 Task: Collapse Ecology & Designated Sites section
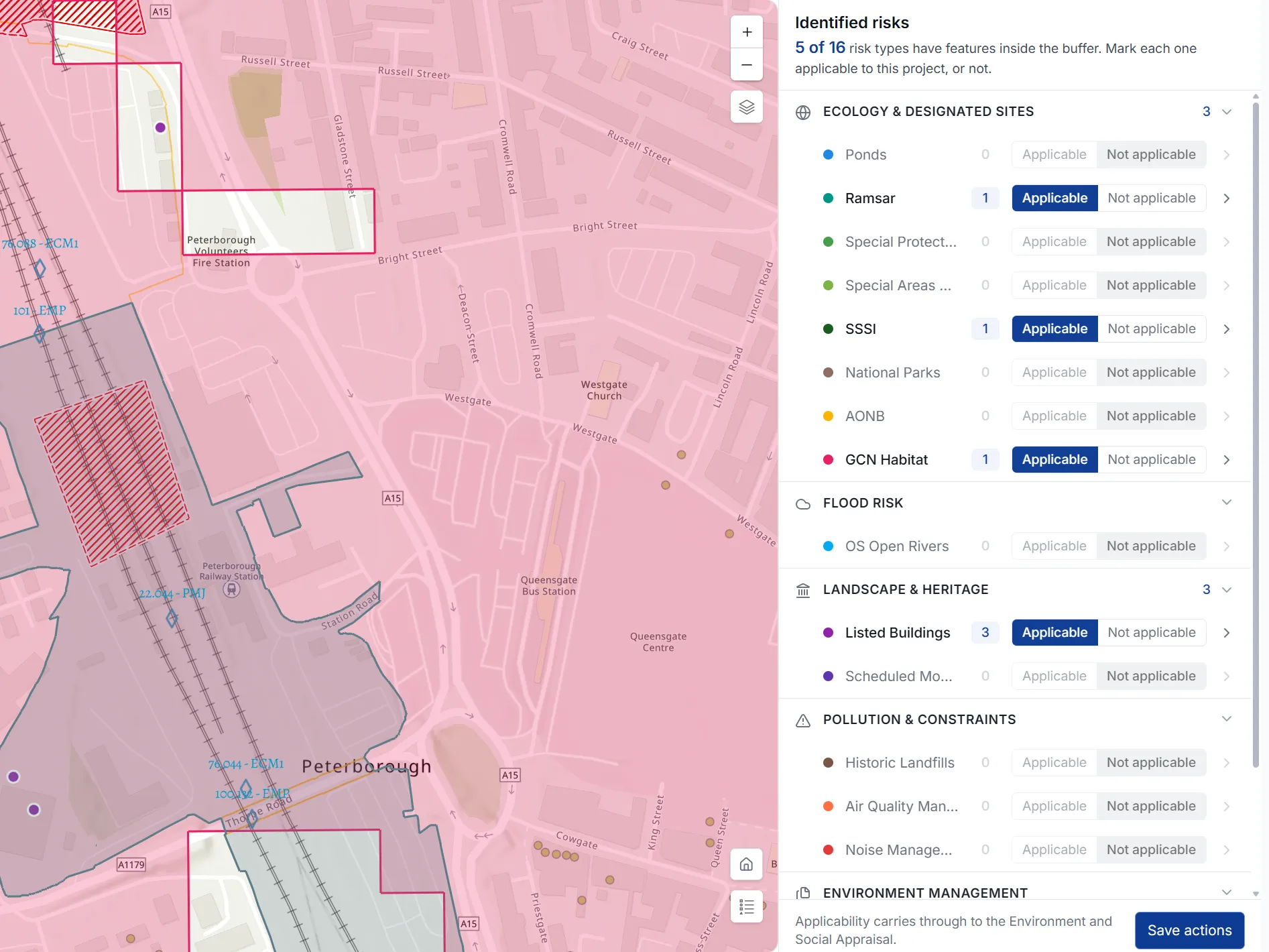tap(1227, 112)
